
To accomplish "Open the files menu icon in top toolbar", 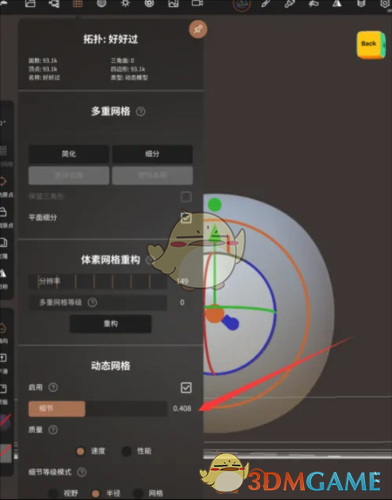I will pyautogui.click(x=30, y=4).
